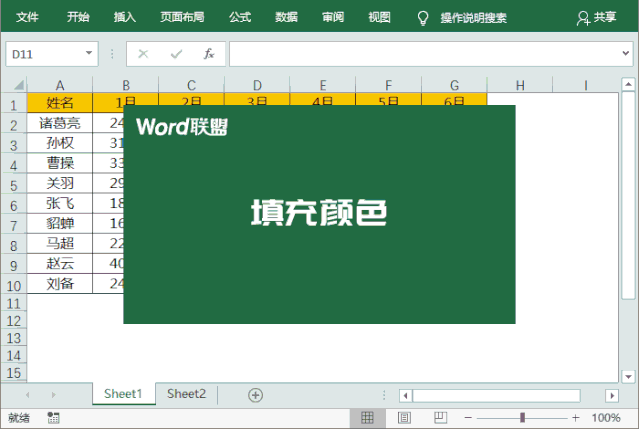This screenshot has width=639, height=429.
Task: Open the 插入 ribbon tab
Action: [125, 17]
